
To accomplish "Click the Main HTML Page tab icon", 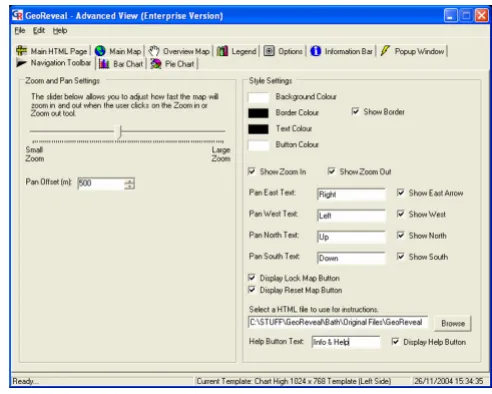I will coord(21,51).
